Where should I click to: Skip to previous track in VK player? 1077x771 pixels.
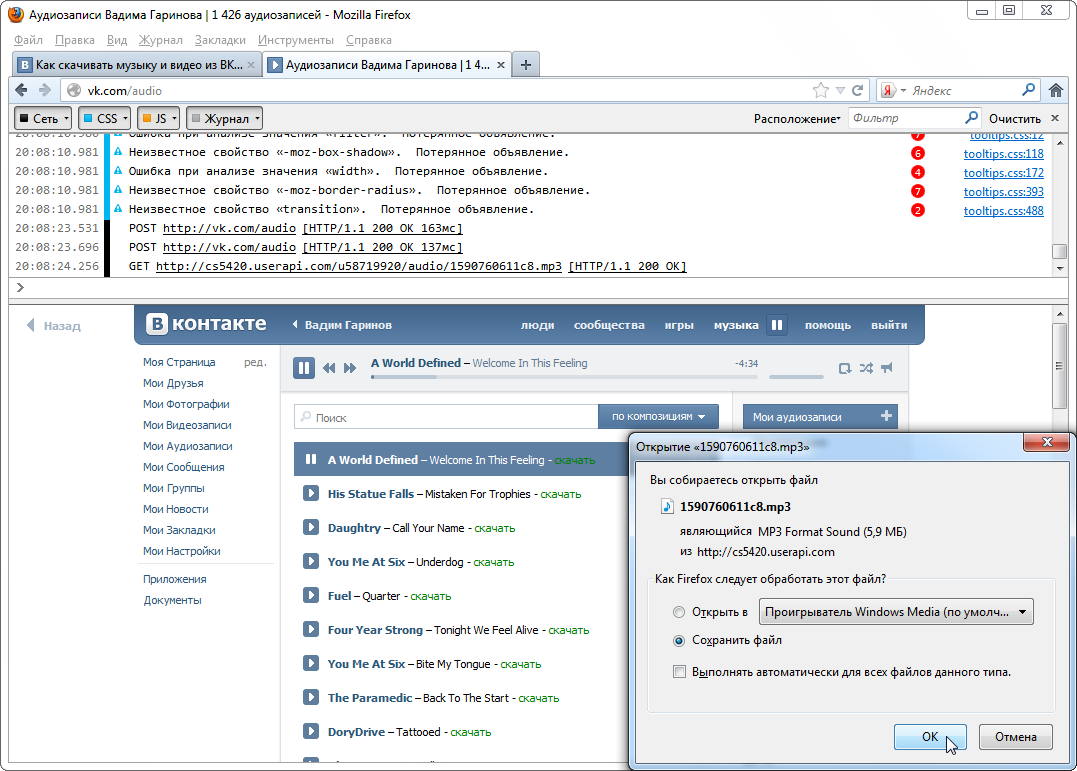tap(329, 368)
